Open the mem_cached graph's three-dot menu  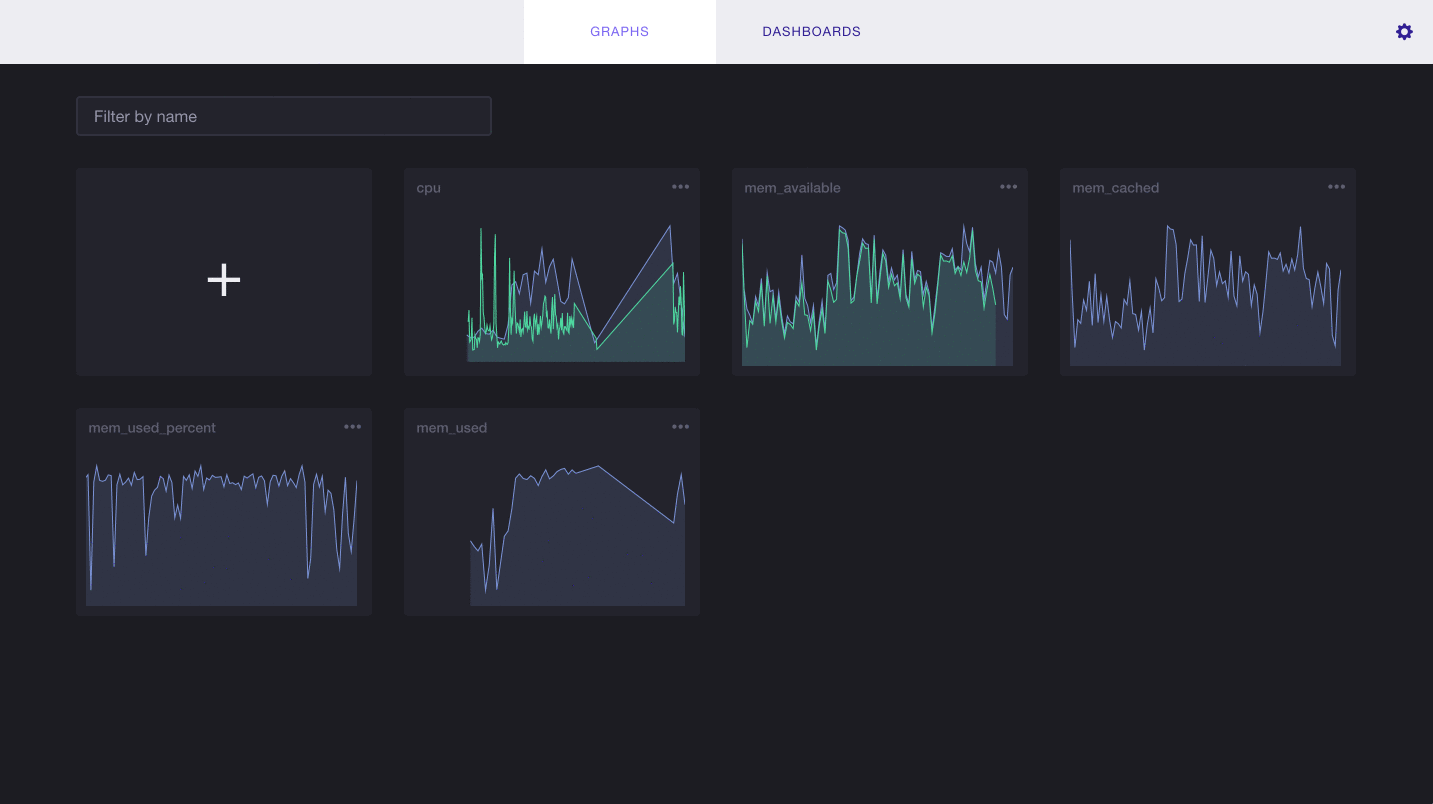point(1337,187)
